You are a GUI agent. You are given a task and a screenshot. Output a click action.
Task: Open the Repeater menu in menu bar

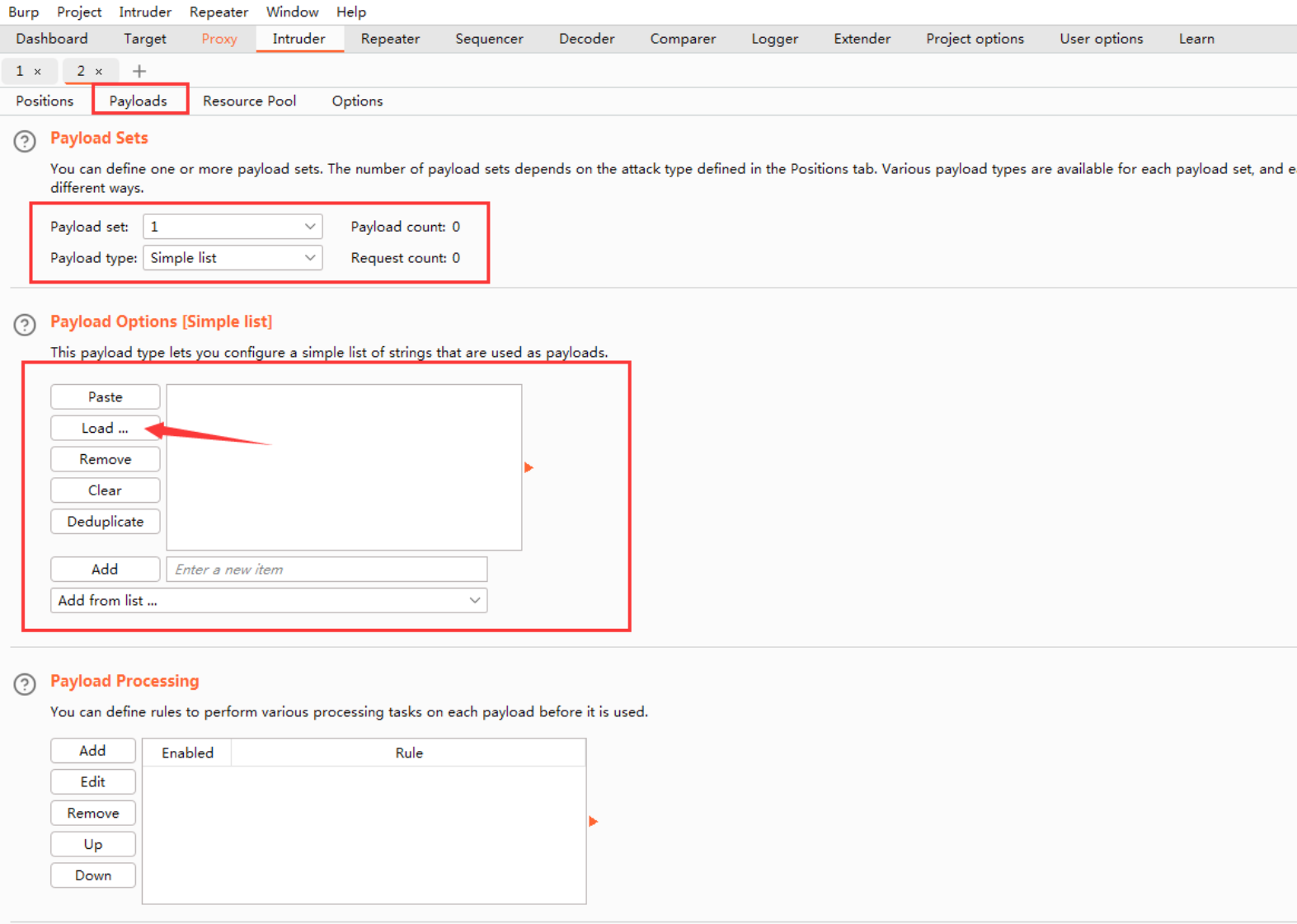[219, 12]
